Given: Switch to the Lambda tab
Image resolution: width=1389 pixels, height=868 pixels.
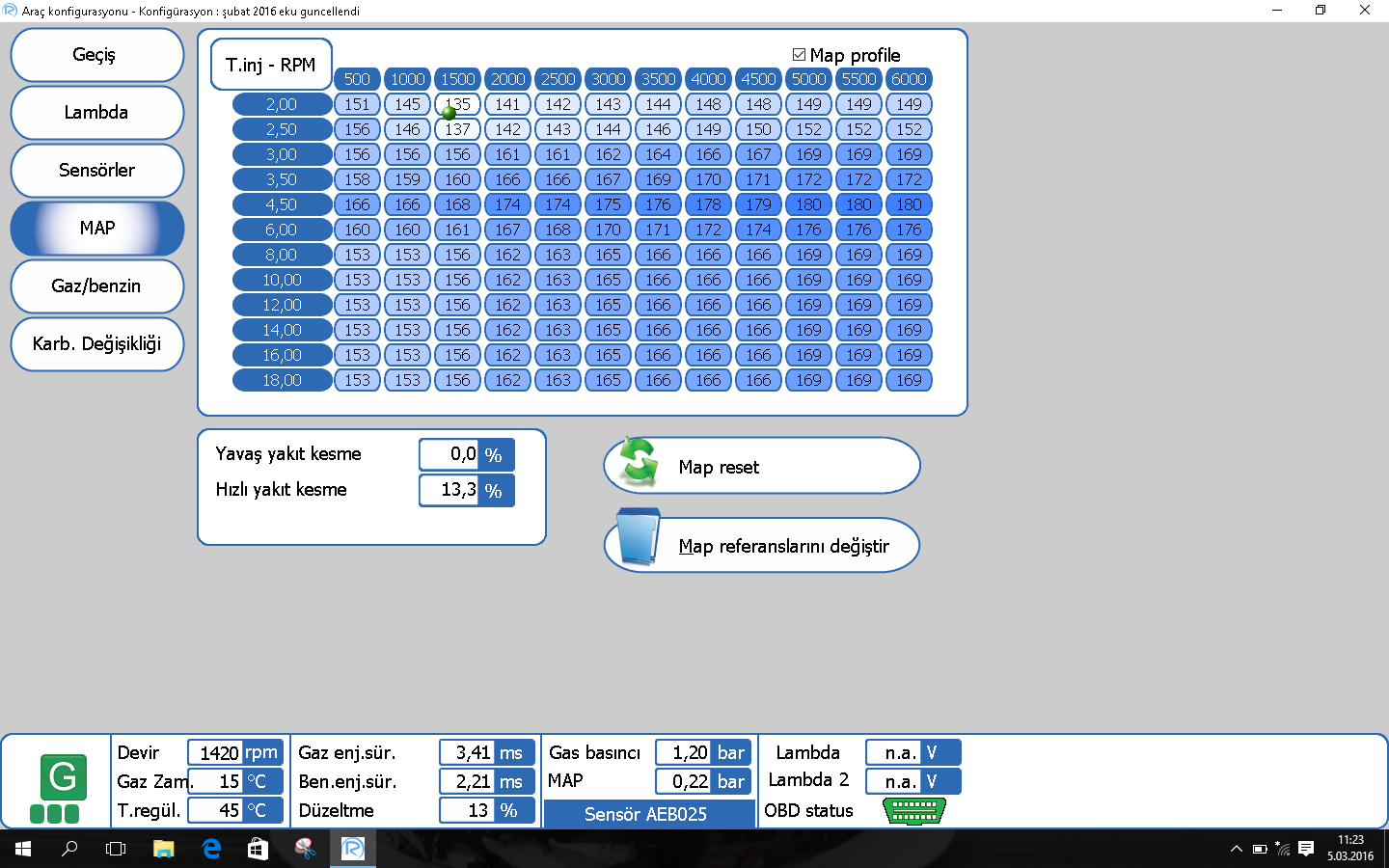Looking at the screenshot, I should point(96,113).
